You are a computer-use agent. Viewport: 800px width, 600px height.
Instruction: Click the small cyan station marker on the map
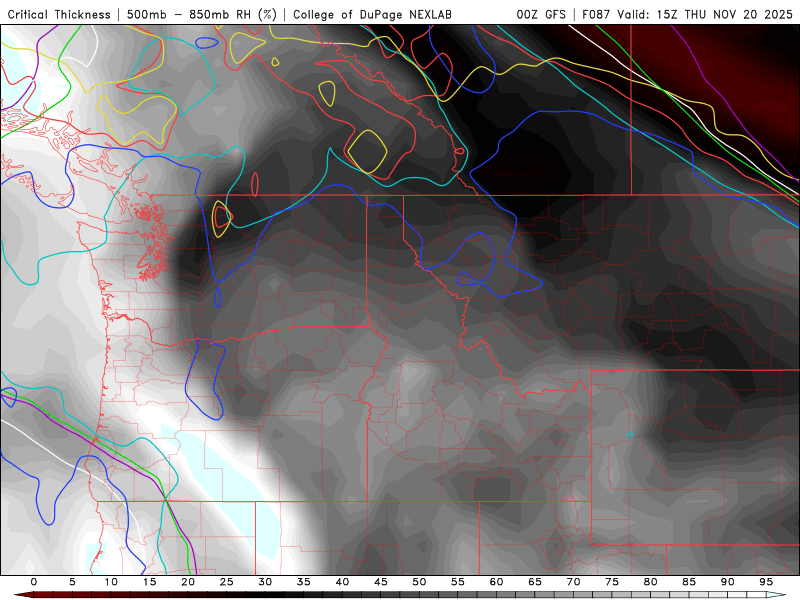pos(630,435)
